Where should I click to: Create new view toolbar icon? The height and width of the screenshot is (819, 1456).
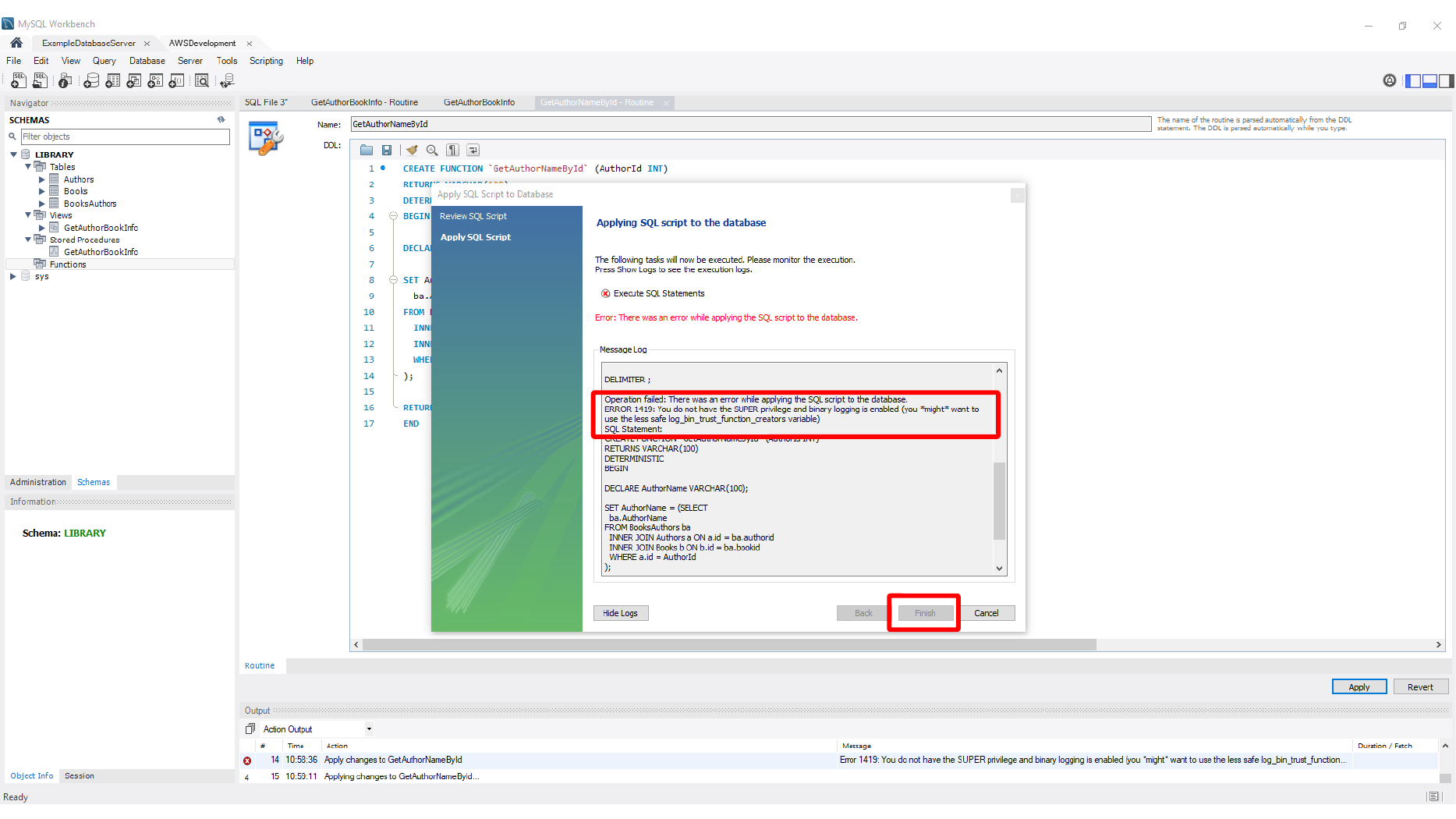pos(134,80)
